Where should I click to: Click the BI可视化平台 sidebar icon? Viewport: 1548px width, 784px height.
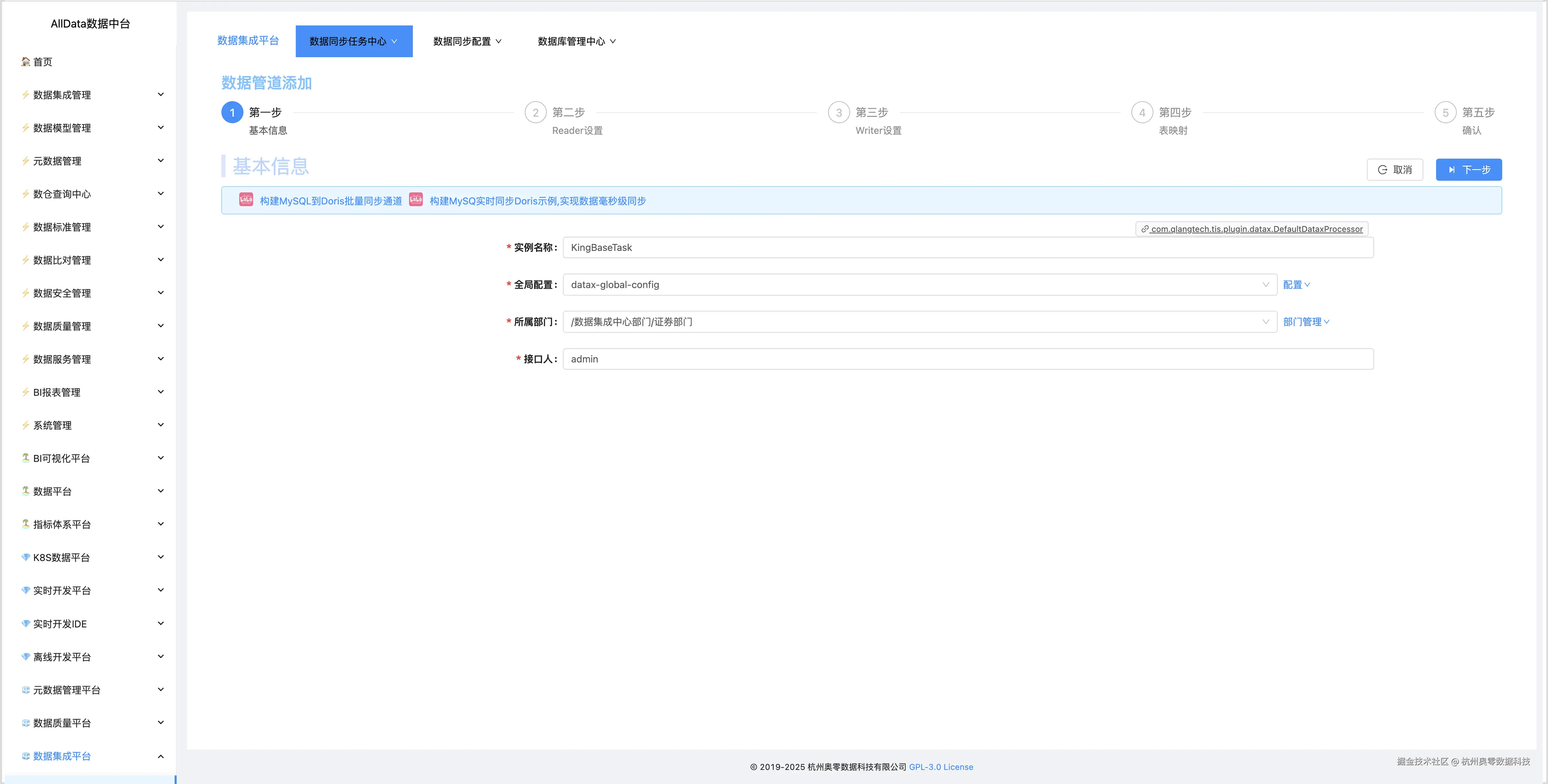tap(25, 458)
